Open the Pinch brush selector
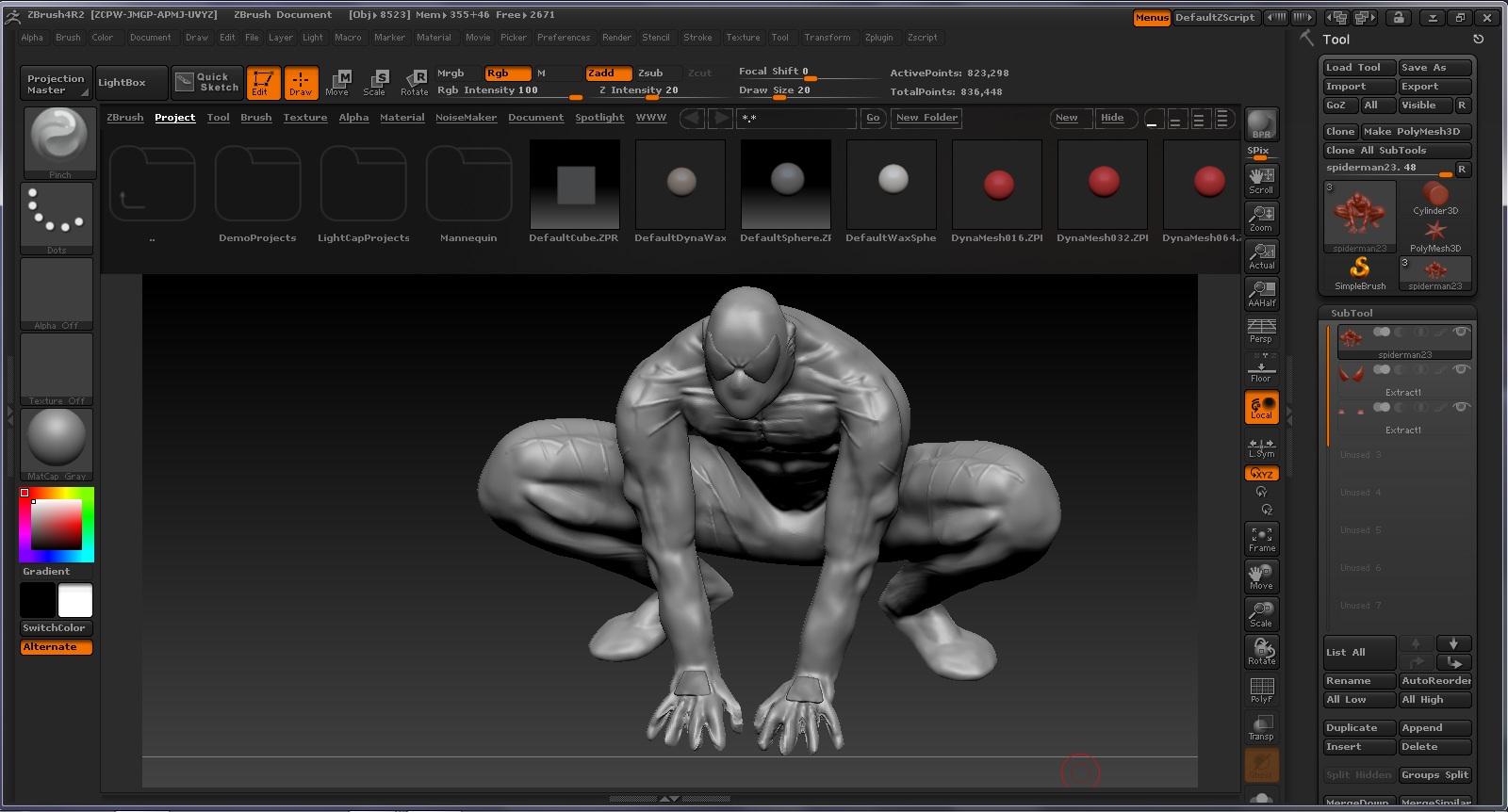The height and width of the screenshot is (812, 1508). click(x=58, y=142)
